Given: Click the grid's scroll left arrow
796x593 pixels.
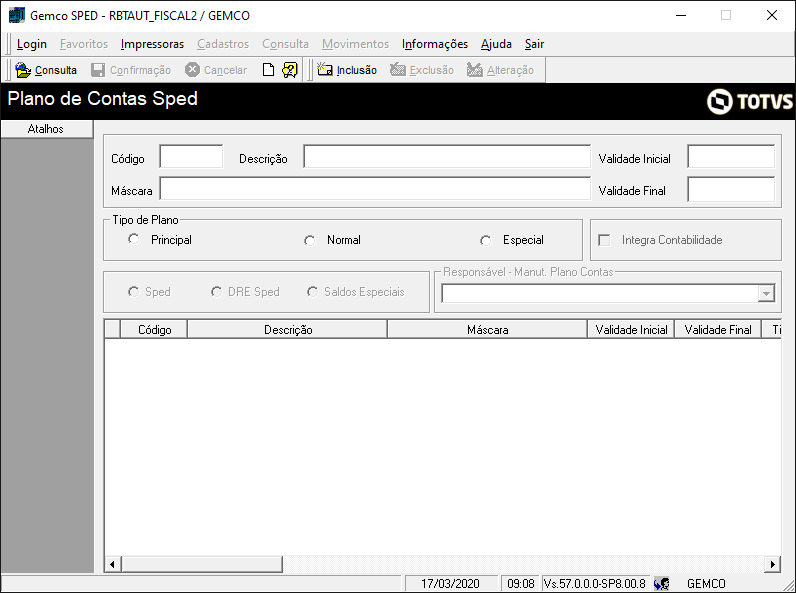Looking at the screenshot, I should [112, 564].
